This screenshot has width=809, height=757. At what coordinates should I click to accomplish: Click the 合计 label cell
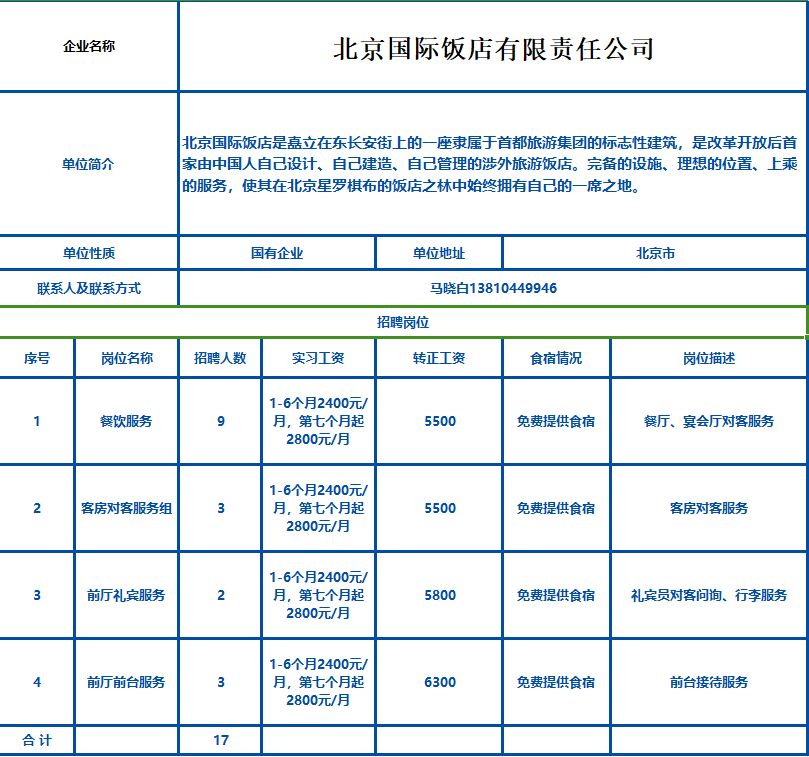(37, 740)
